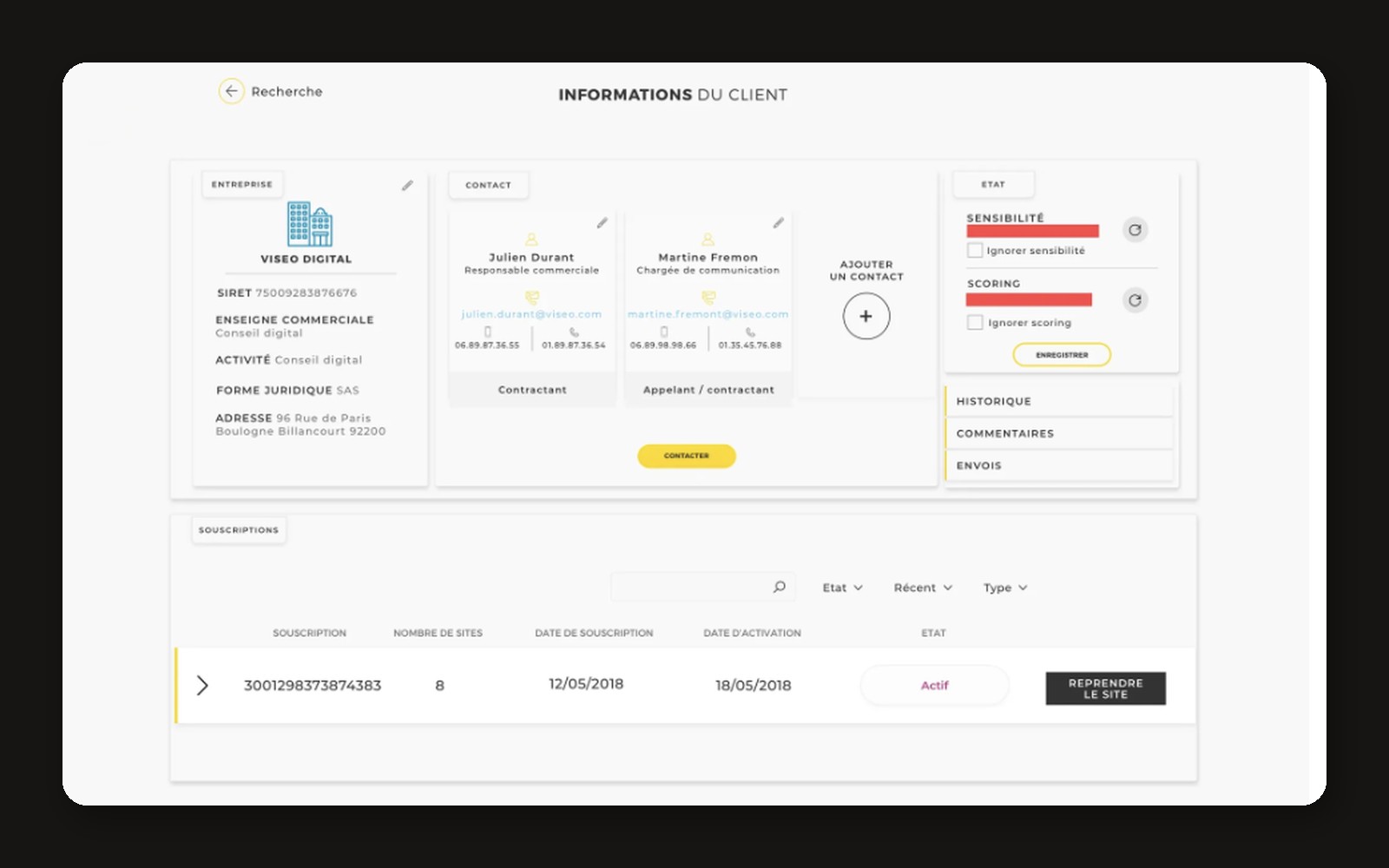This screenshot has width=1389, height=868.
Task: Click the Date d'activation header
Action: coord(752,633)
